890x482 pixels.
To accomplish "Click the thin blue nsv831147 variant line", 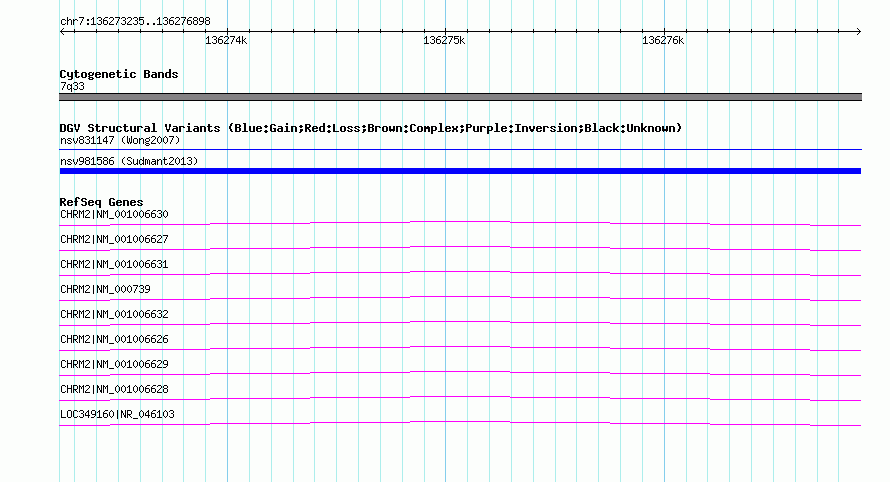I will point(460,149).
